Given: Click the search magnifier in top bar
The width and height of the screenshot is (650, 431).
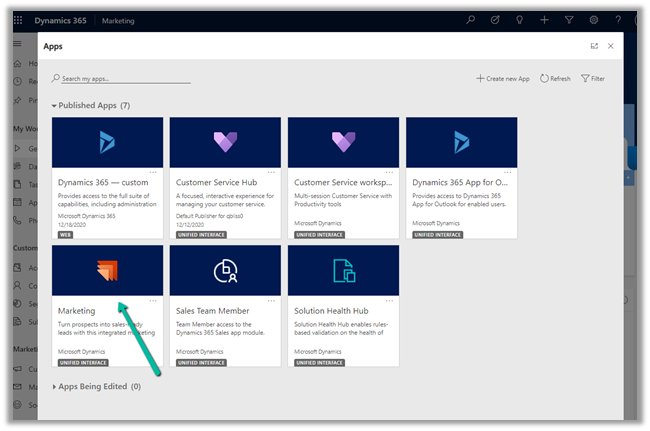Looking at the screenshot, I should pyautogui.click(x=471, y=20).
